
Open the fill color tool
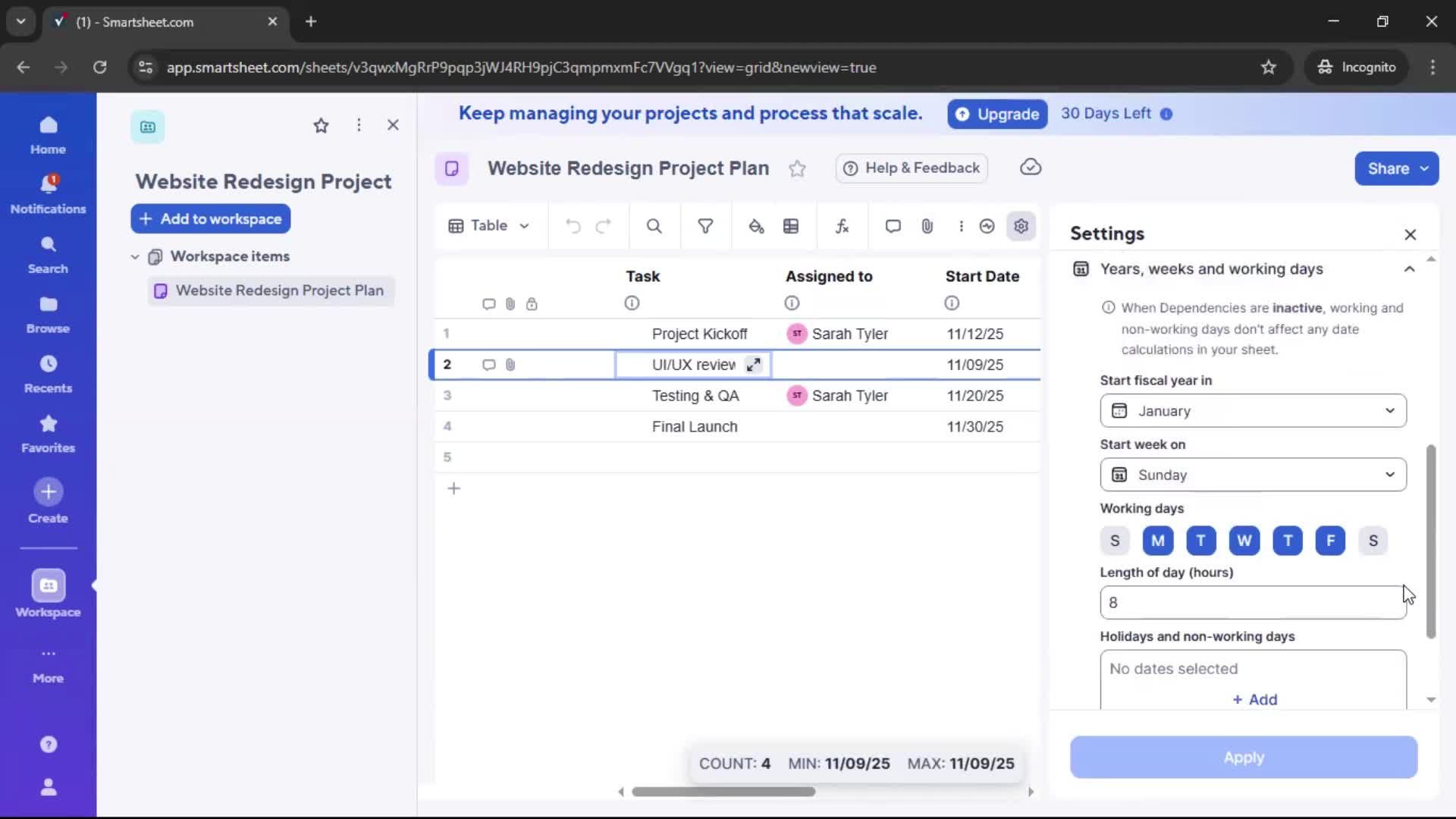coord(756,226)
